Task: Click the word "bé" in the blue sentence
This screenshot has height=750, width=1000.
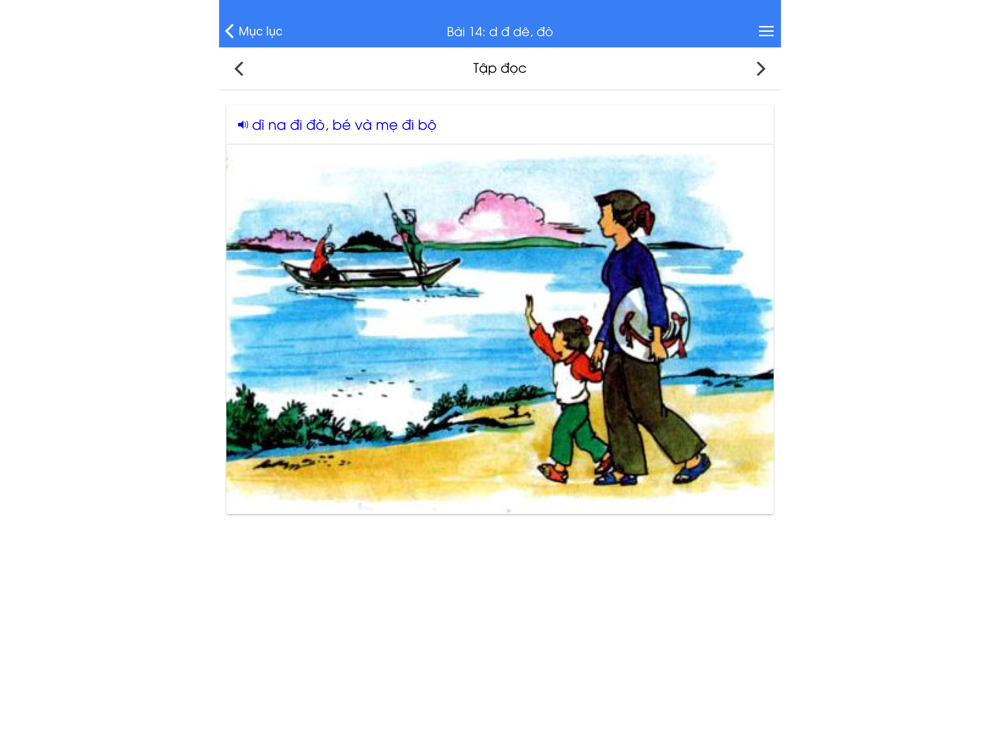Action: pyautogui.click(x=341, y=125)
